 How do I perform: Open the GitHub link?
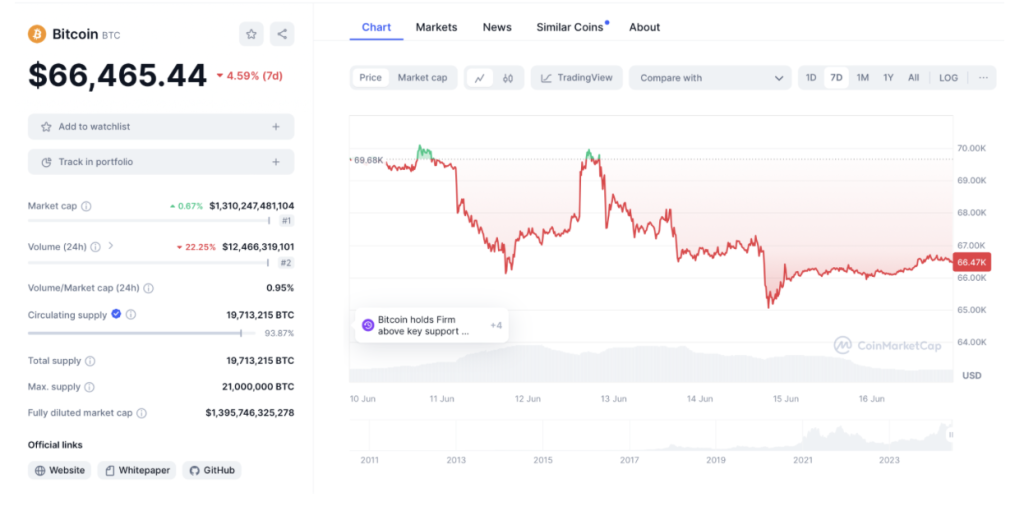click(212, 470)
